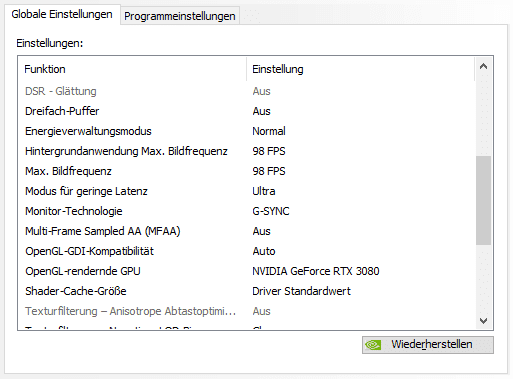Click NVIDIA logo icon on Wiederherstellen button

373,345
